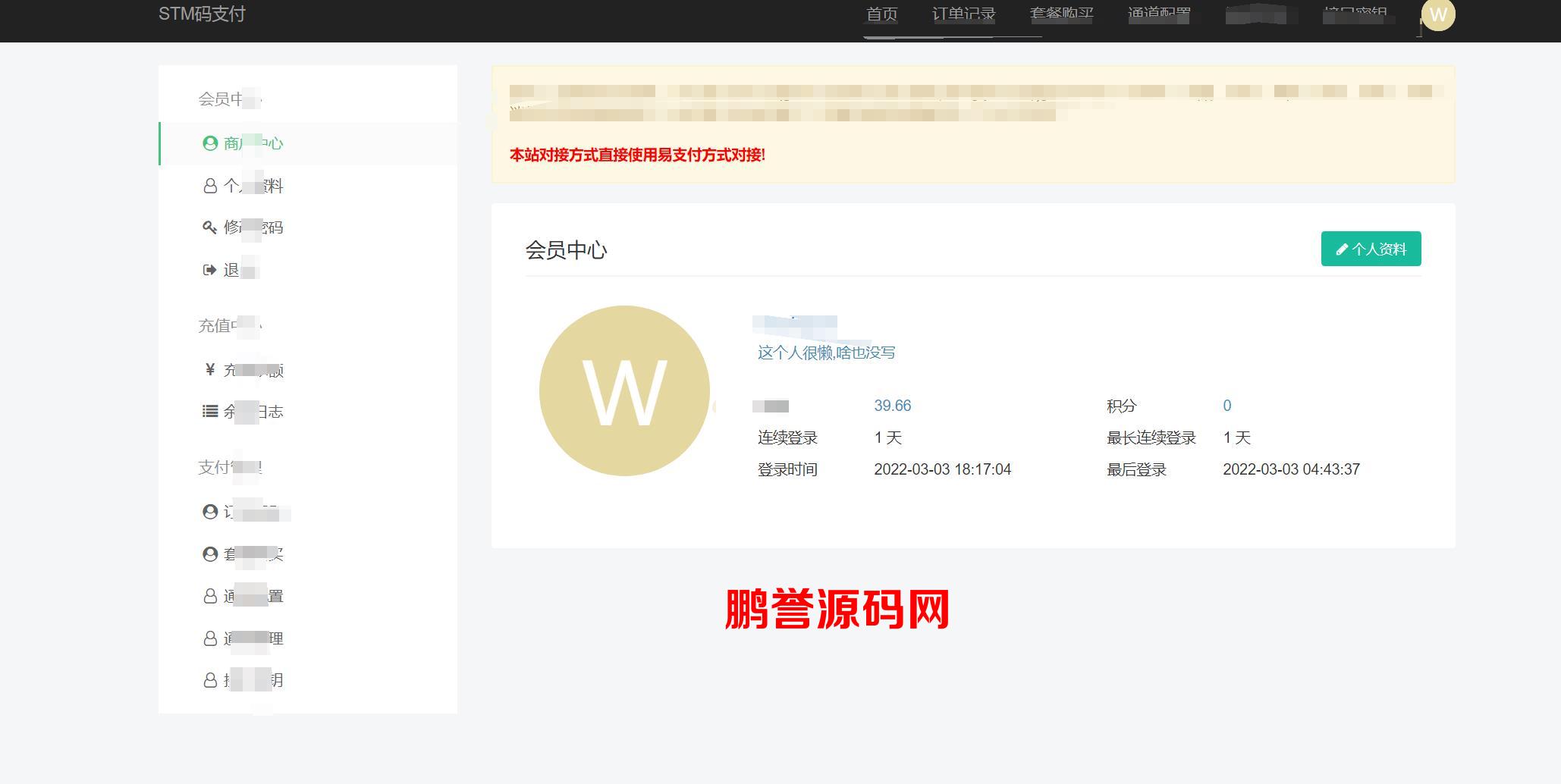Viewport: 1561px width, 784px height.
Task: Click the pencil icon on 个人资料 button
Action: coord(1342,249)
